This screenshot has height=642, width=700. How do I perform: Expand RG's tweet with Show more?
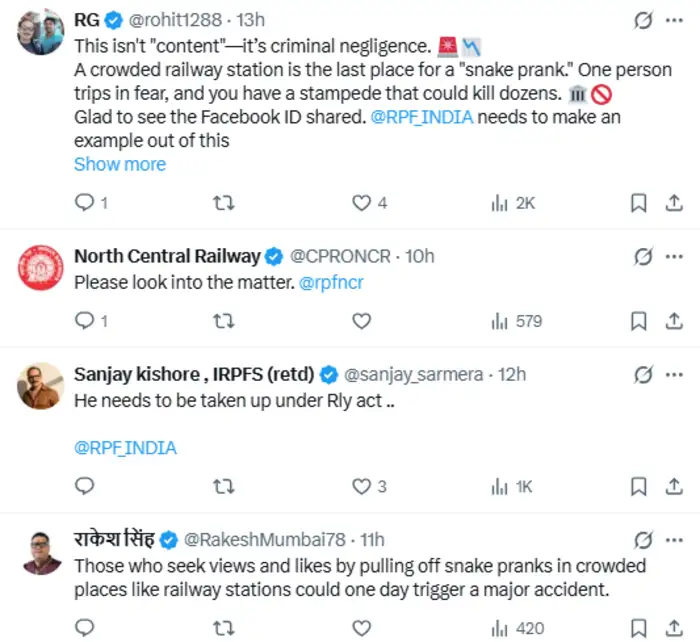tap(120, 164)
